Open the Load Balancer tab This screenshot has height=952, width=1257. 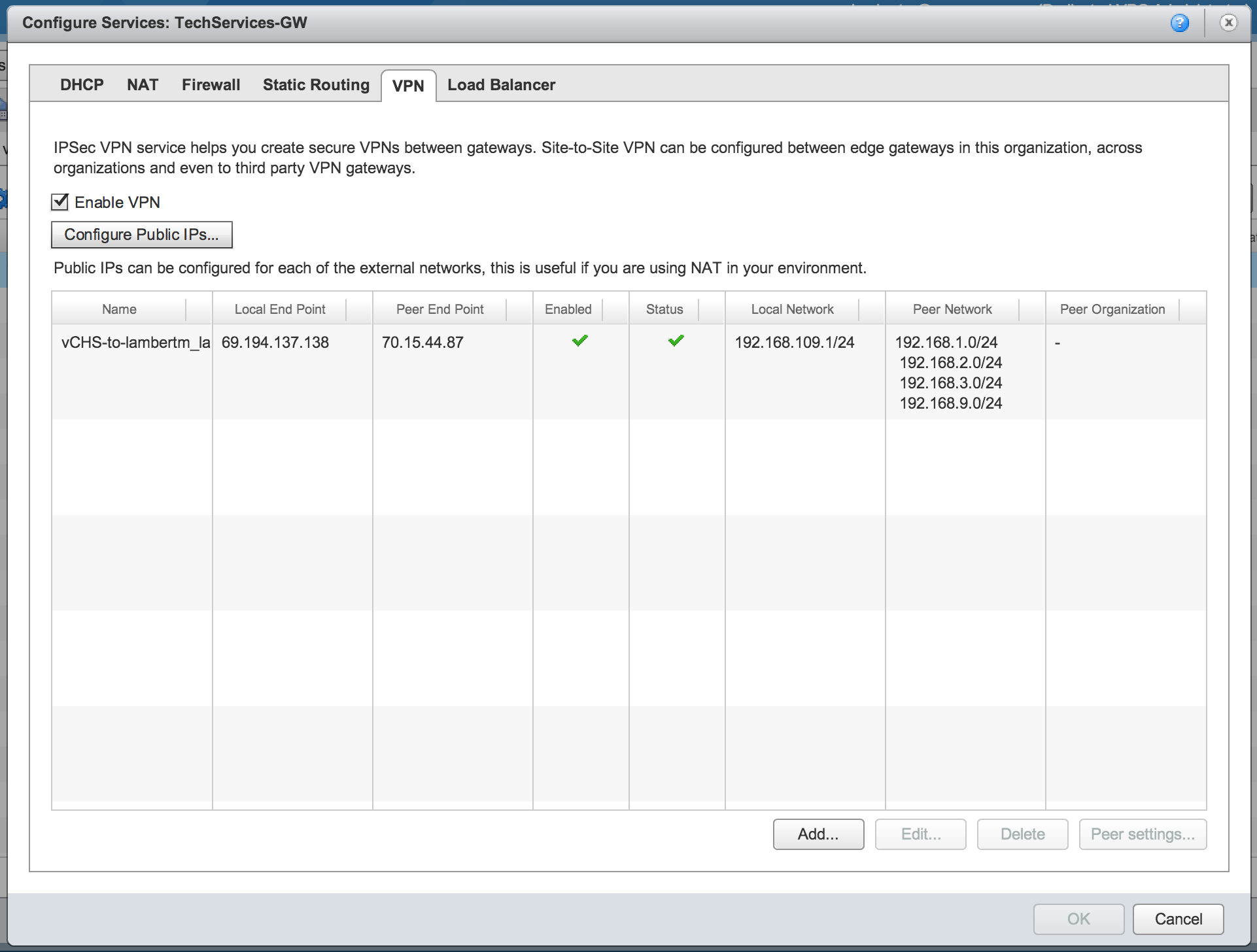(x=501, y=85)
